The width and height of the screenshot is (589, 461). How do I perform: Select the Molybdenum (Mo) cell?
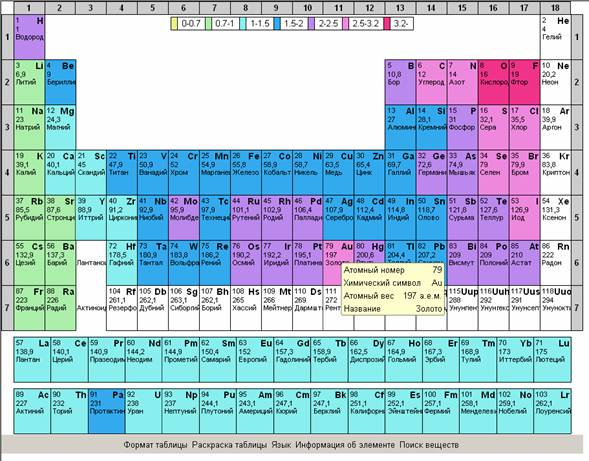coord(184,217)
